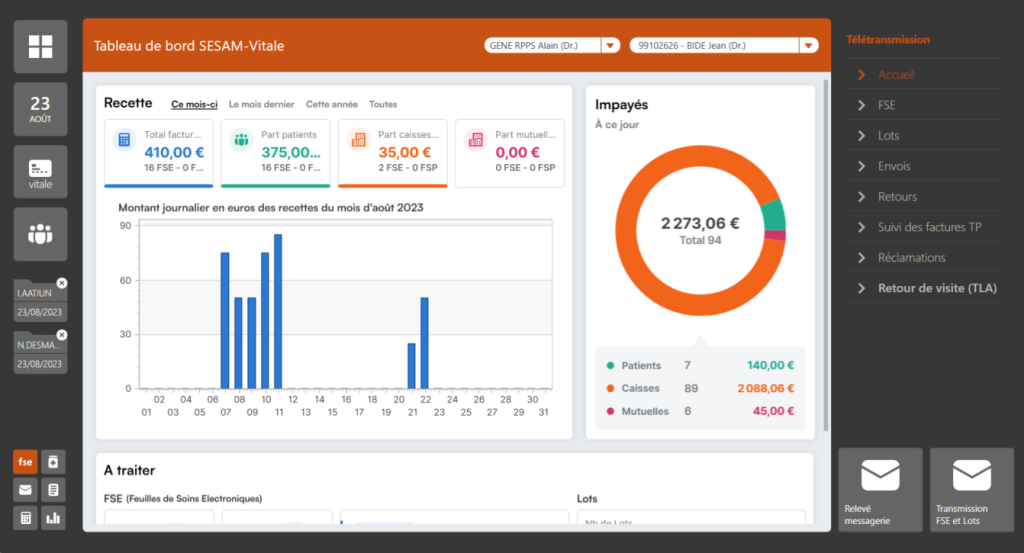The width and height of the screenshot is (1024, 553).
Task: Close the I.AATIUN patient folder
Action: pyautogui.click(x=62, y=284)
